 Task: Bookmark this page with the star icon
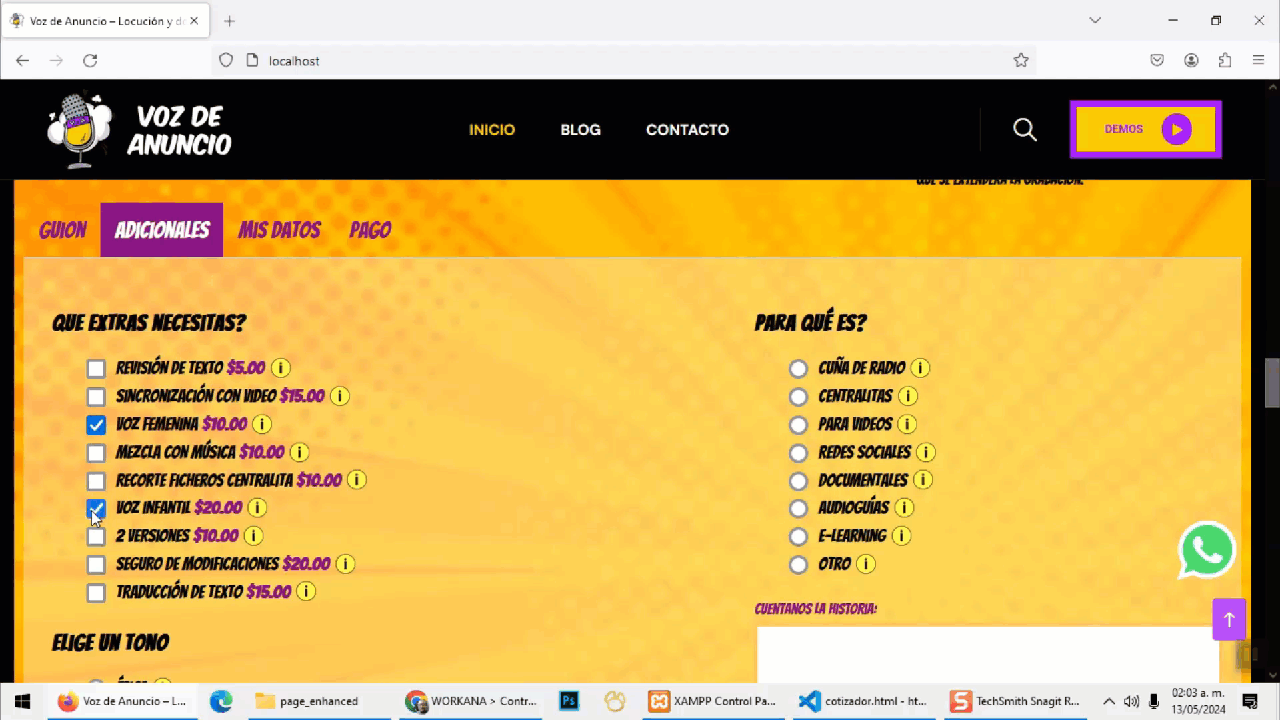pos(1020,61)
